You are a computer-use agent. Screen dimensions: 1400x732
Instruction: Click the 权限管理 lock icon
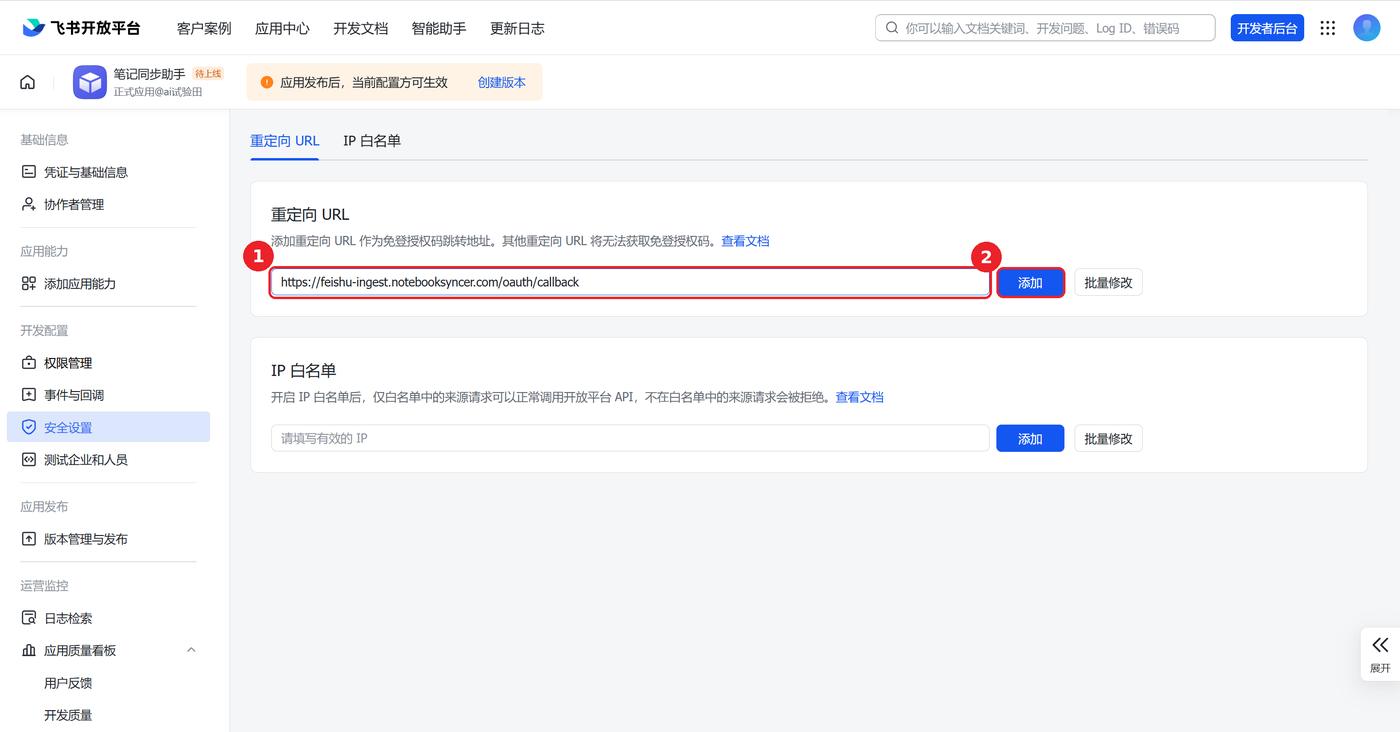(x=29, y=362)
